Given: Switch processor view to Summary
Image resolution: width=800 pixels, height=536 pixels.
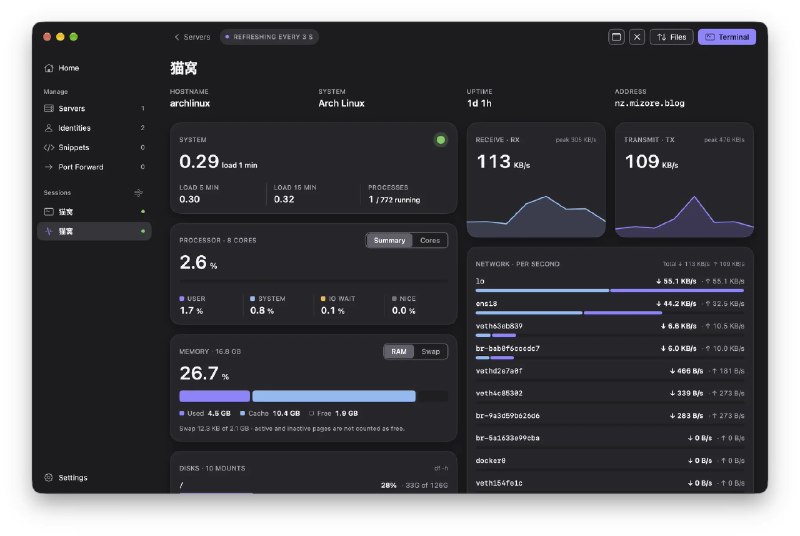Looking at the screenshot, I should pos(389,240).
